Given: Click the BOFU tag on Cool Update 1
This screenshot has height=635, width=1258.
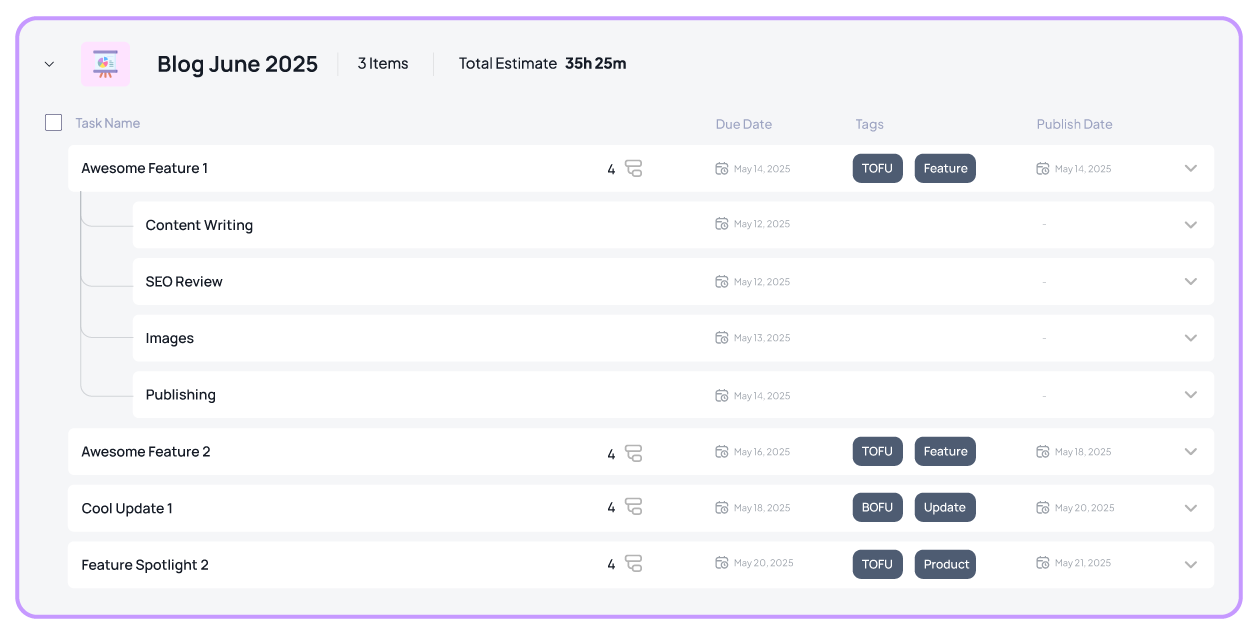Looking at the screenshot, I should tap(878, 508).
